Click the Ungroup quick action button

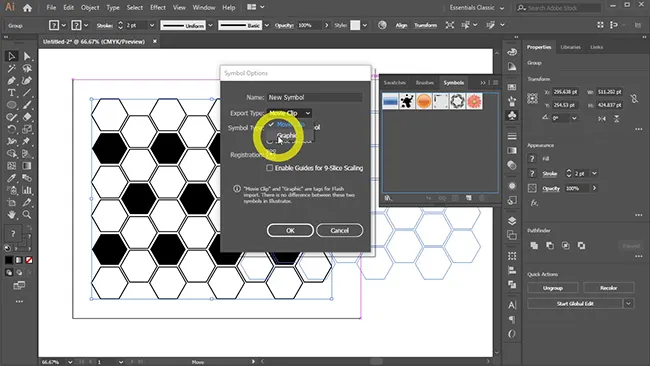(x=553, y=288)
